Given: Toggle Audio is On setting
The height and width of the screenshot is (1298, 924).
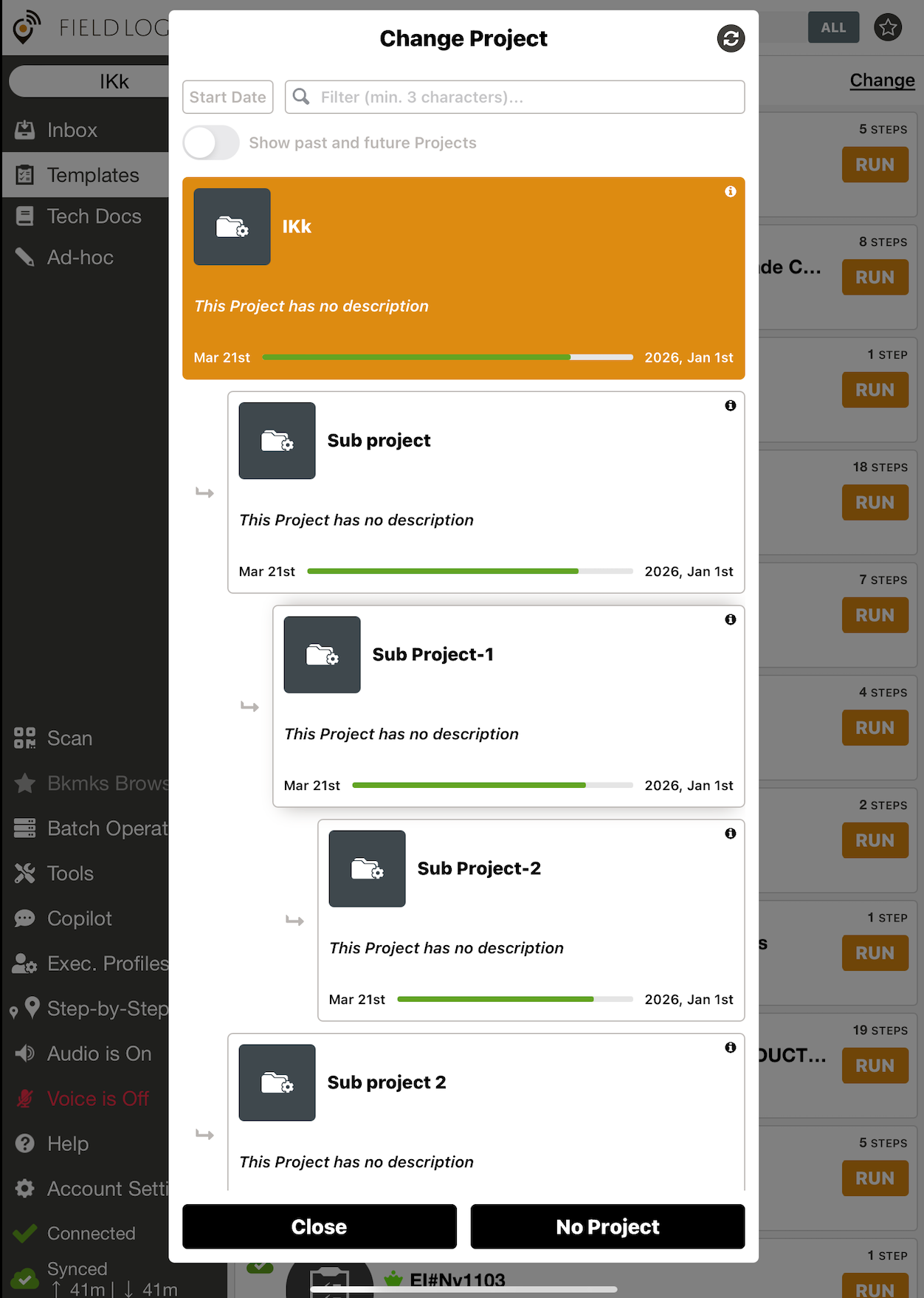Looking at the screenshot, I should pos(85,1054).
